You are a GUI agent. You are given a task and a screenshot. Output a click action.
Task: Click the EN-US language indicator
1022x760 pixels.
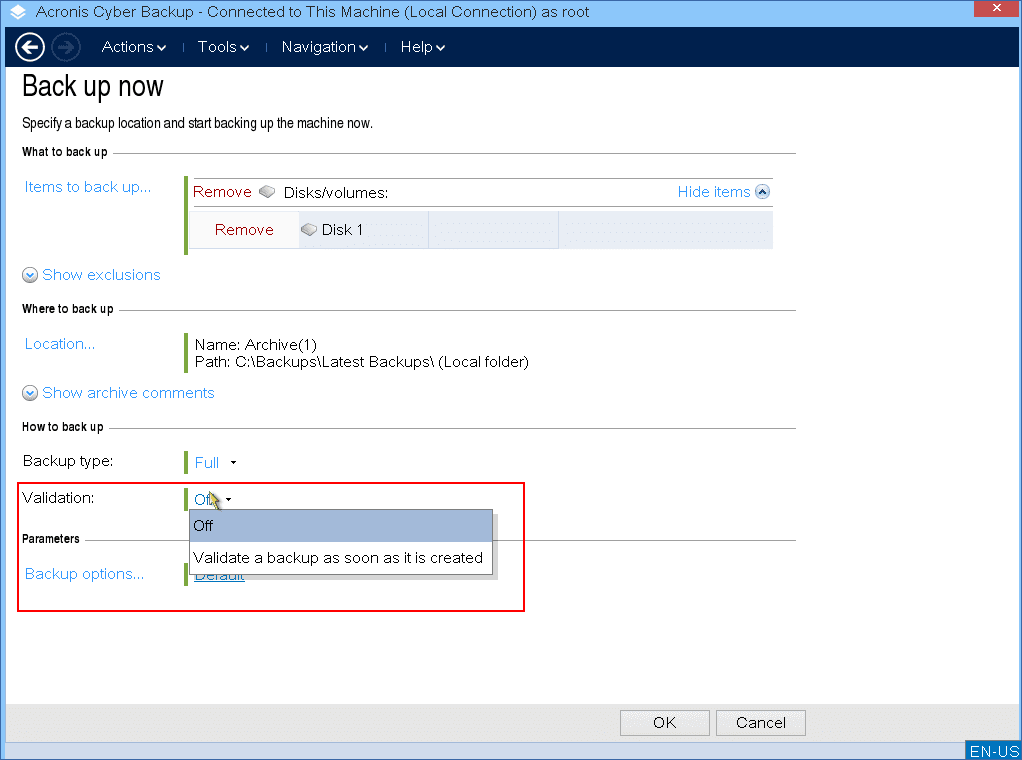click(x=993, y=751)
